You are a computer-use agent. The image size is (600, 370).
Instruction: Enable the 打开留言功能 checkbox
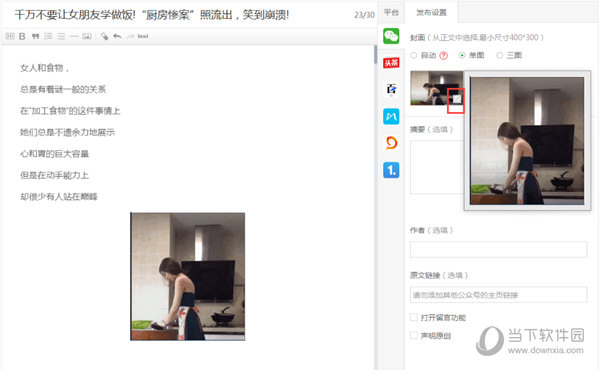click(x=414, y=317)
